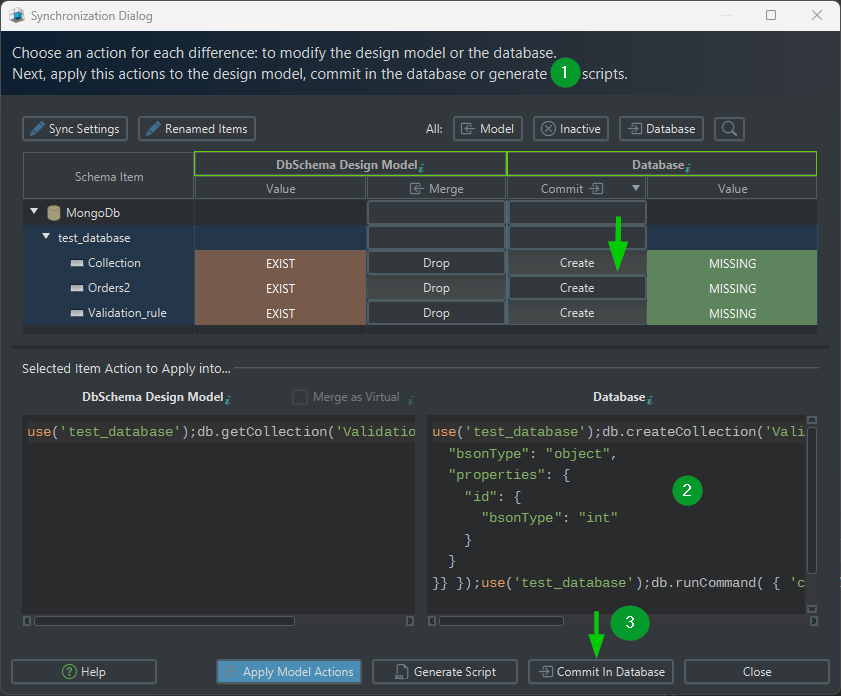Viewport: 841px width, 696px height.
Task: Click inside the Database script text area
Action: tap(617, 515)
